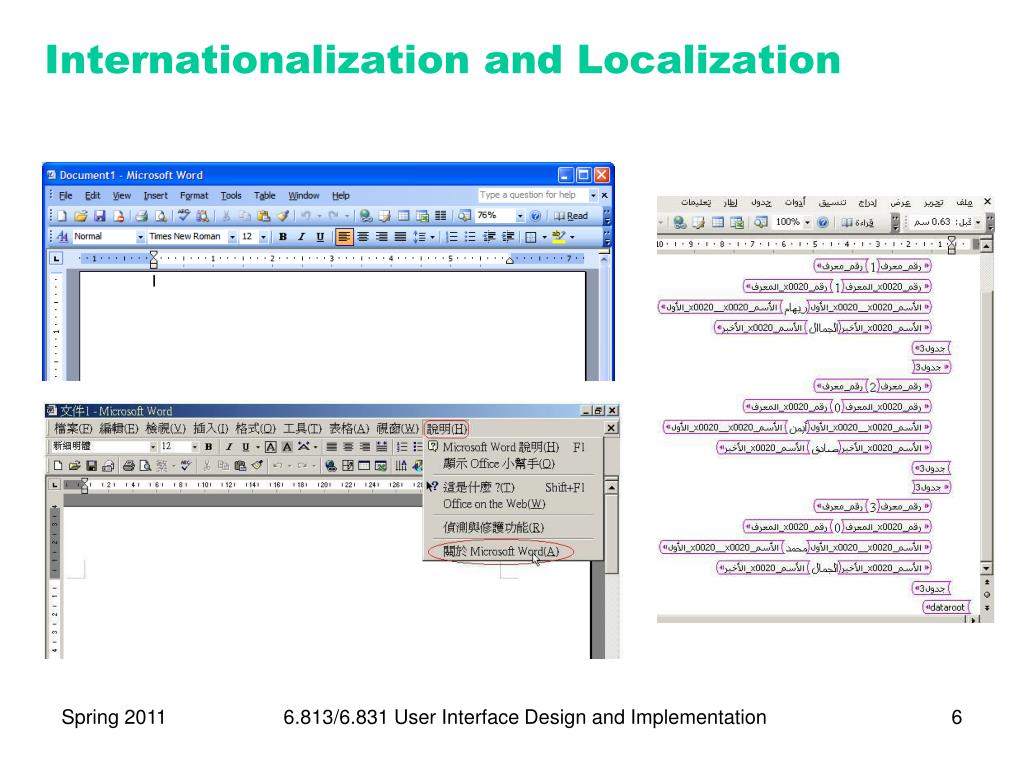Click Numbering list icon in English Word
Image resolution: width=1024 pixels, height=768 pixels.
451,236
